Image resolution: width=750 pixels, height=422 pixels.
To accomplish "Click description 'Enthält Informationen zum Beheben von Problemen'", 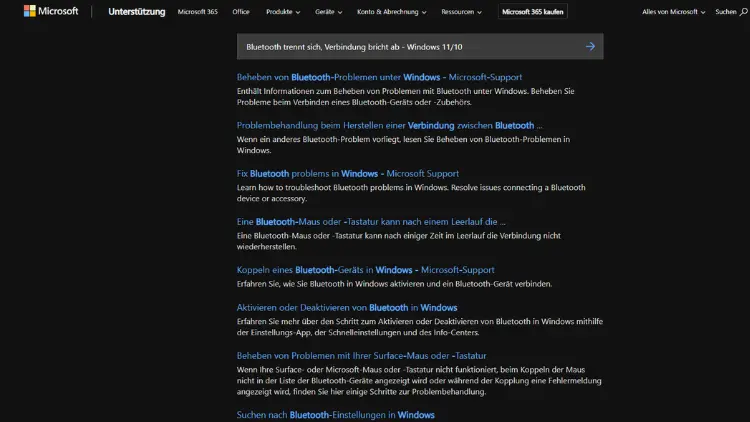I will [x=405, y=97].
